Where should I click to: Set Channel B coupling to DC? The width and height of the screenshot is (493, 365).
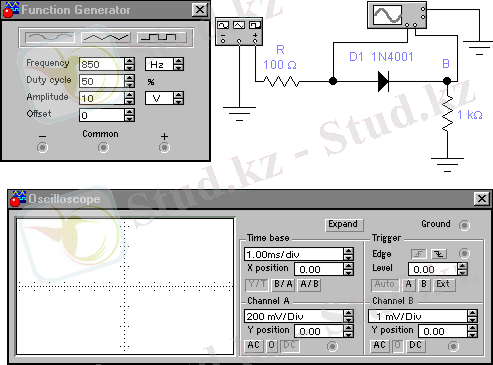tap(415, 345)
